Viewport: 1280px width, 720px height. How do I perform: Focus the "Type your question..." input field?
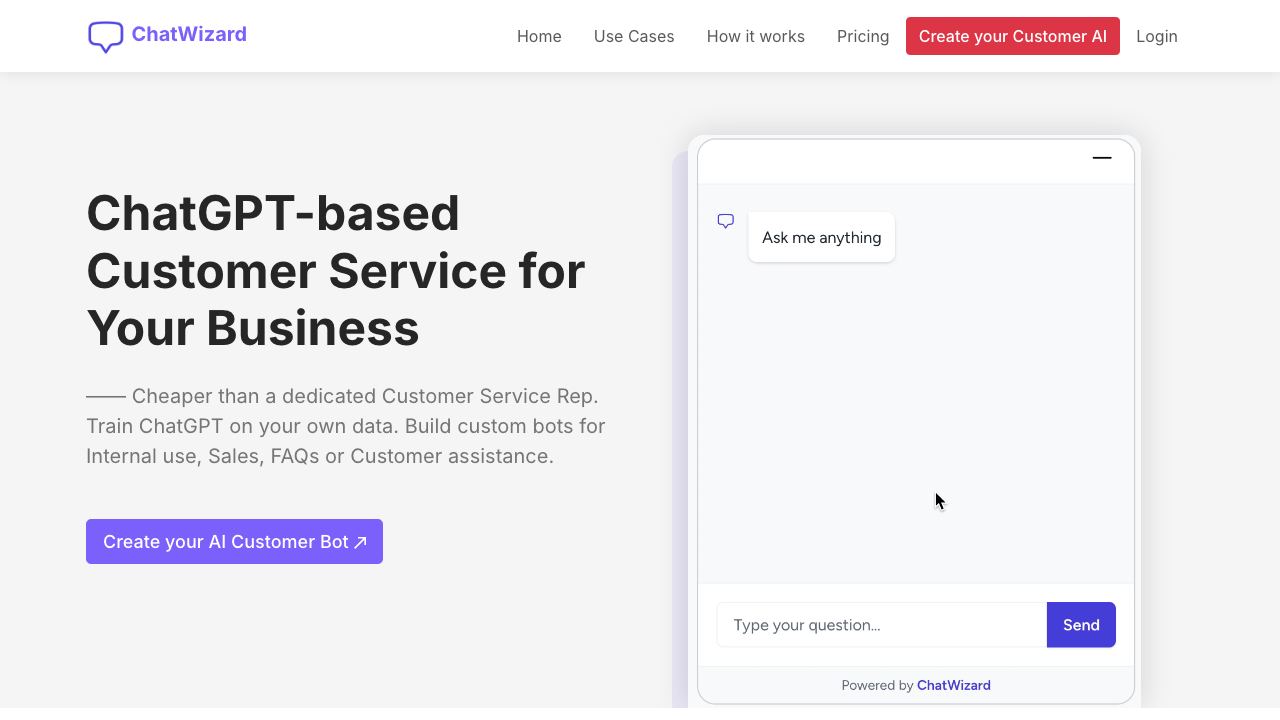point(882,625)
